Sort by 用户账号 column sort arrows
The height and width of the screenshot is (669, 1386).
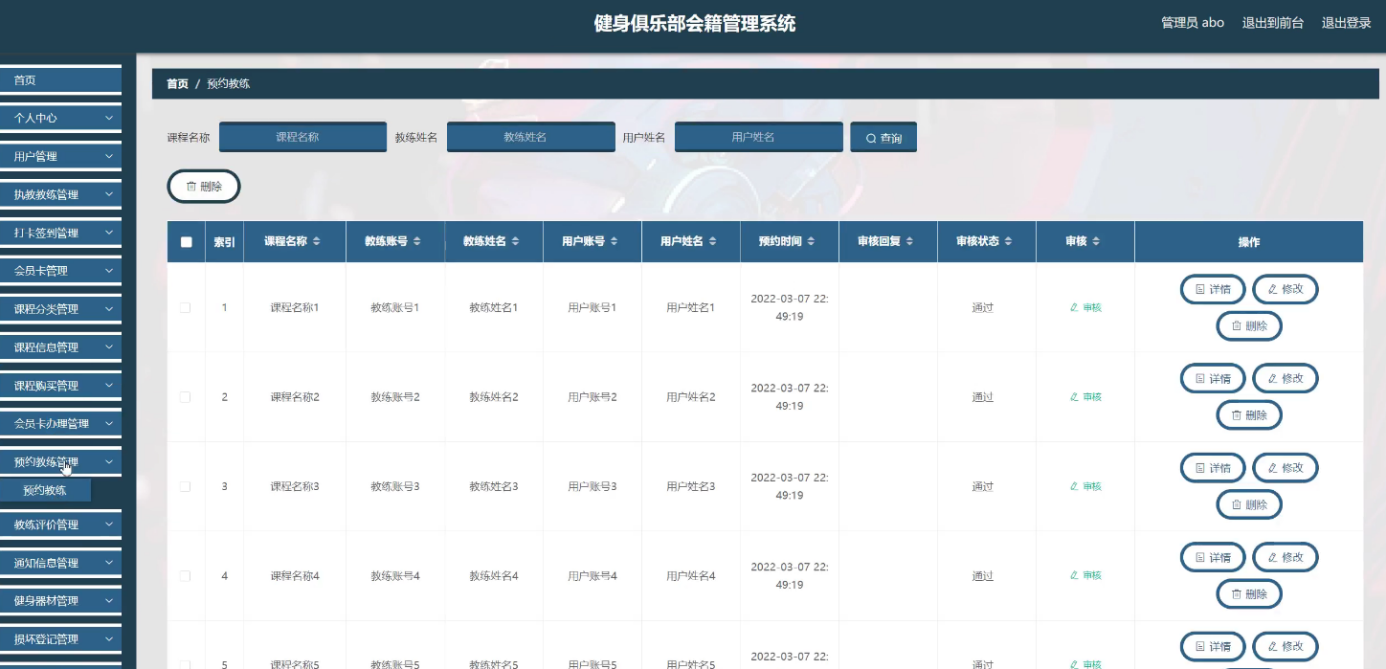tap(614, 242)
